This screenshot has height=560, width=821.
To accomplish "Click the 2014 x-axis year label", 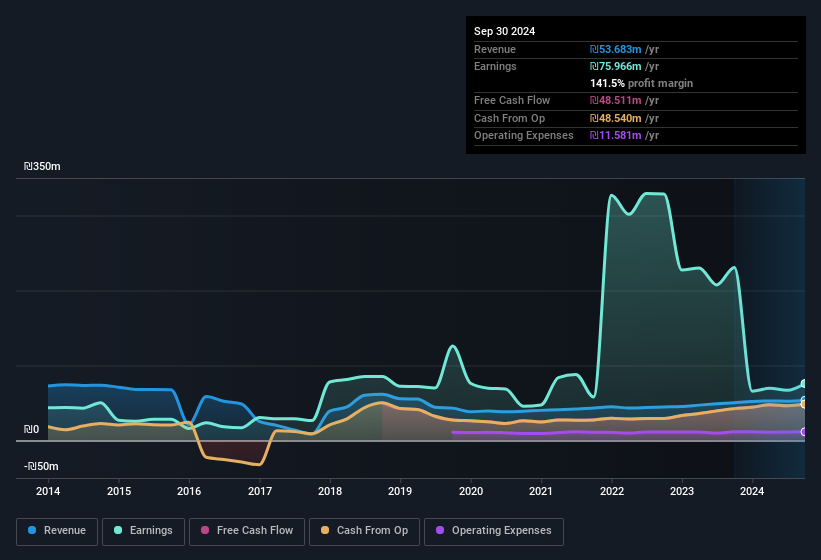I will [x=48, y=491].
